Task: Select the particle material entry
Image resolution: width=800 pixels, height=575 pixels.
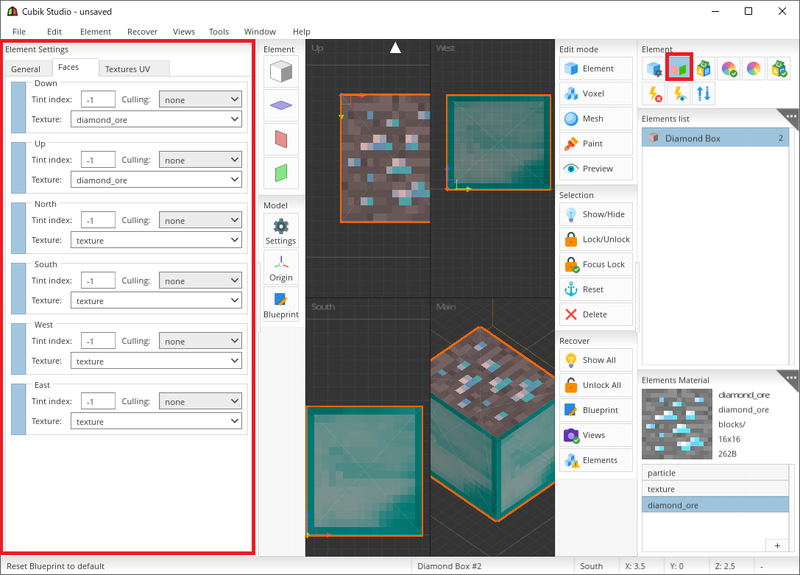Action: [715, 473]
